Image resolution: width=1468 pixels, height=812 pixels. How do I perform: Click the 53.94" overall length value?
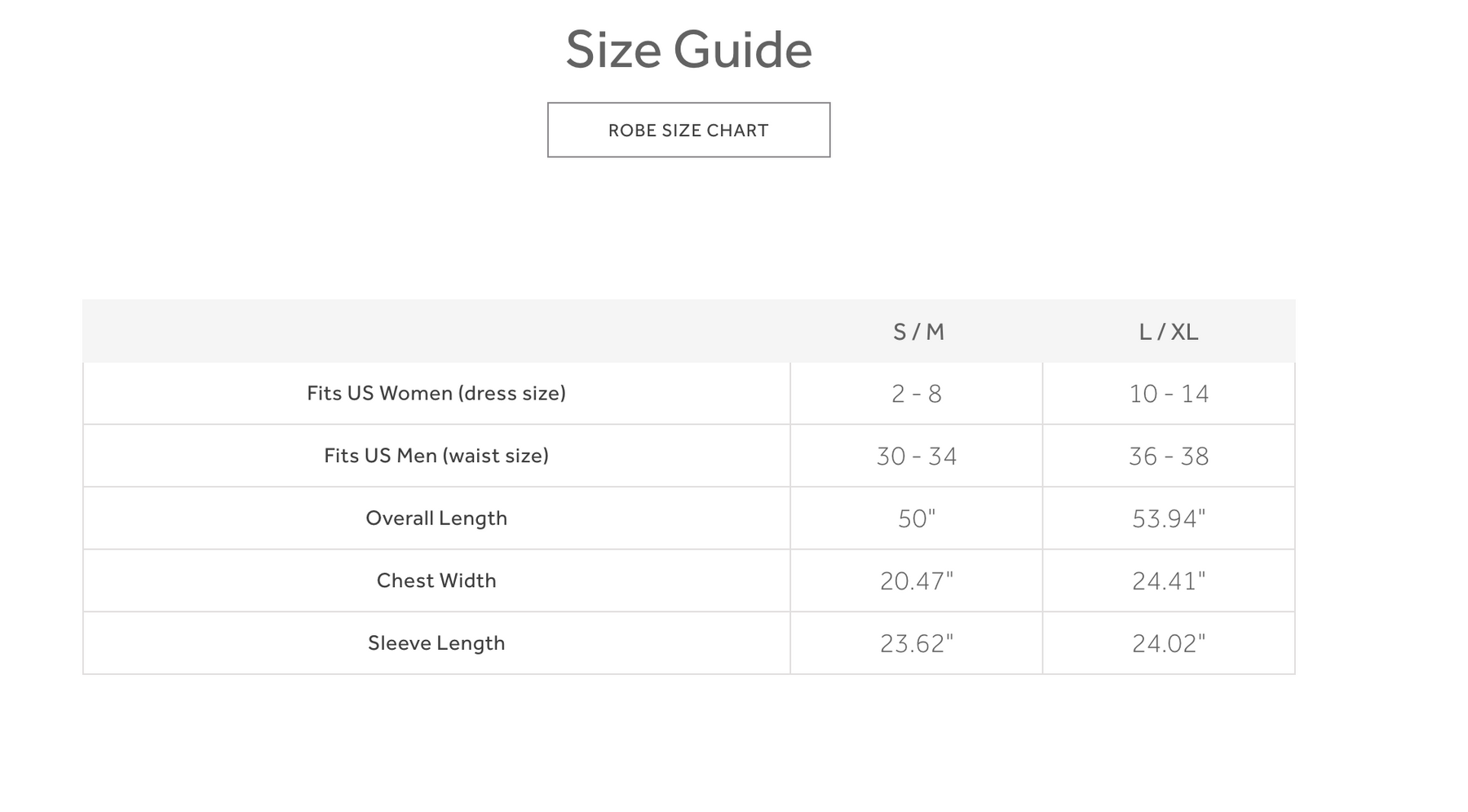[1169, 519]
